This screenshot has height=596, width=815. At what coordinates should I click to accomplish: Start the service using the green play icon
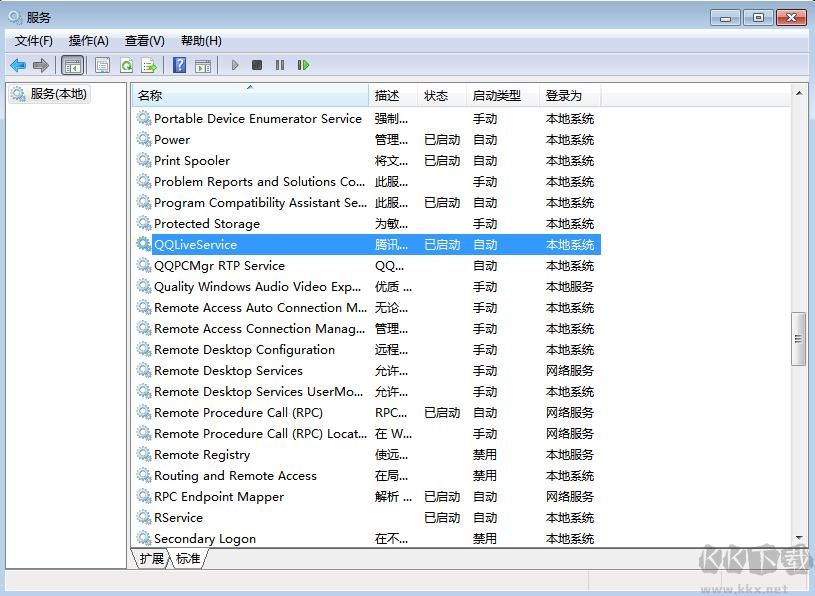(x=234, y=64)
